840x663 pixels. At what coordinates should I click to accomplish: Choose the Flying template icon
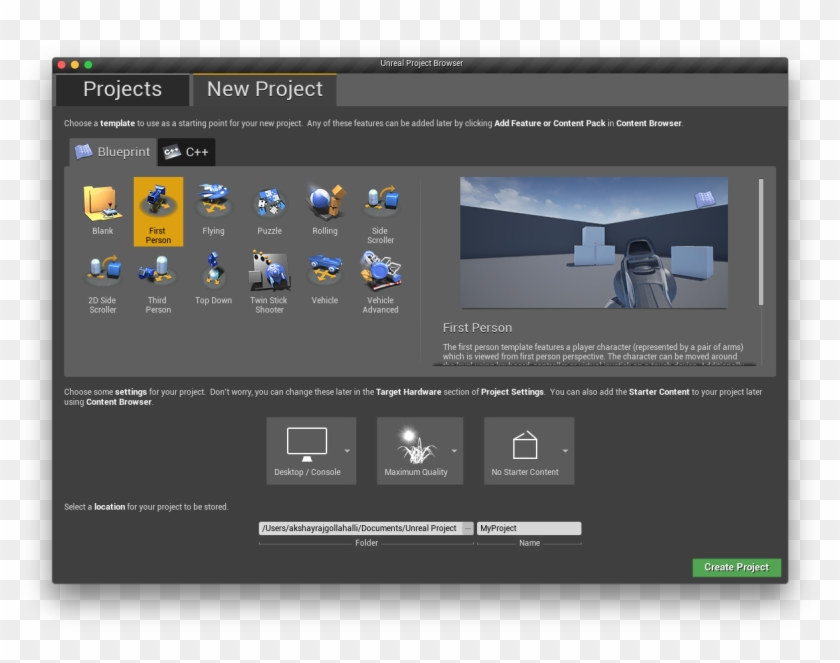pyautogui.click(x=213, y=211)
